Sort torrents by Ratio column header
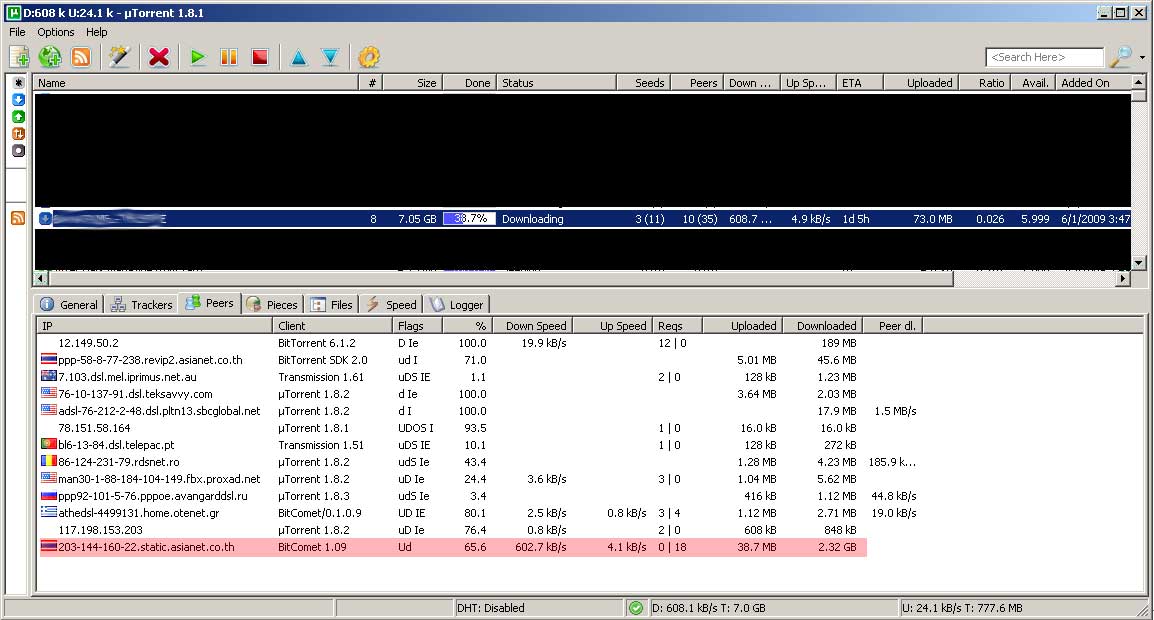 [x=984, y=82]
